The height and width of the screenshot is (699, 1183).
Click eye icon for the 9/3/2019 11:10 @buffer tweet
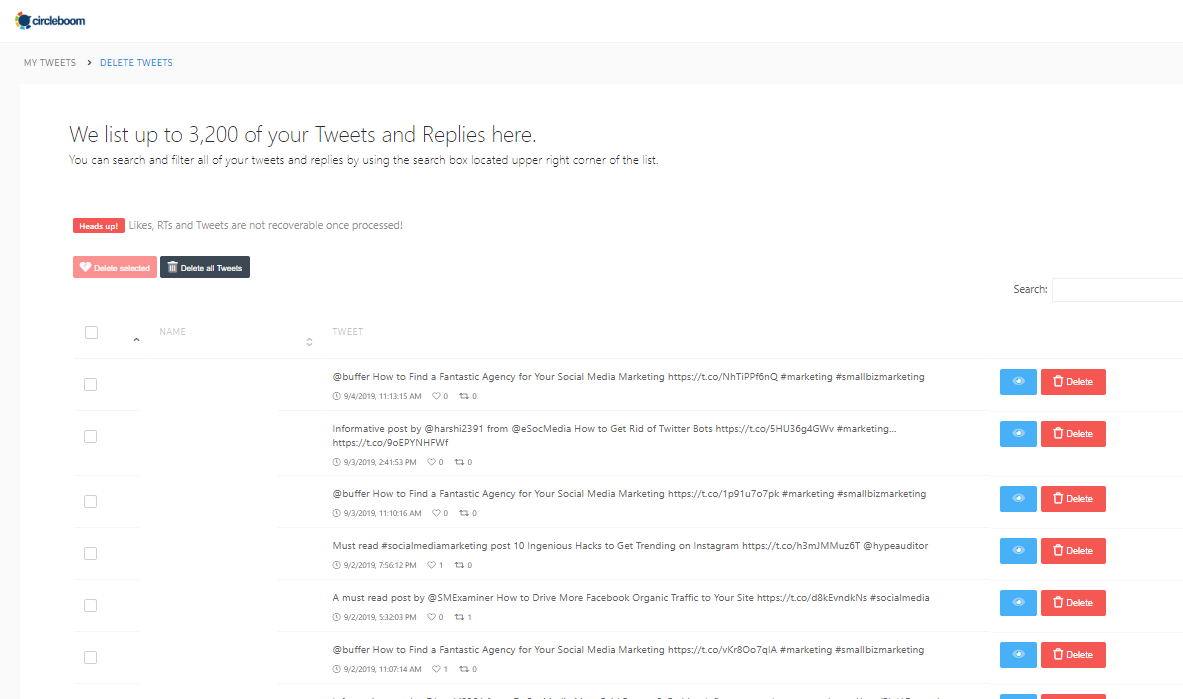click(1018, 498)
